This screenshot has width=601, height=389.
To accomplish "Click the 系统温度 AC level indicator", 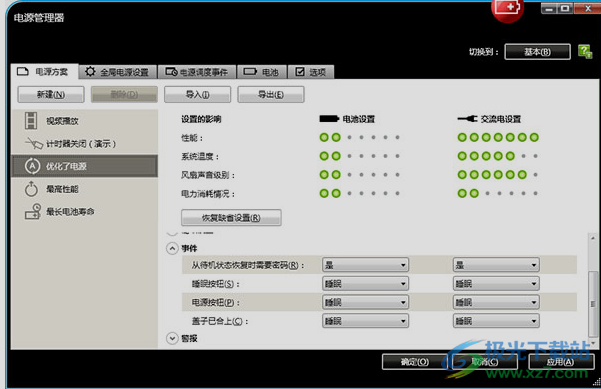I will pos(498,156).
